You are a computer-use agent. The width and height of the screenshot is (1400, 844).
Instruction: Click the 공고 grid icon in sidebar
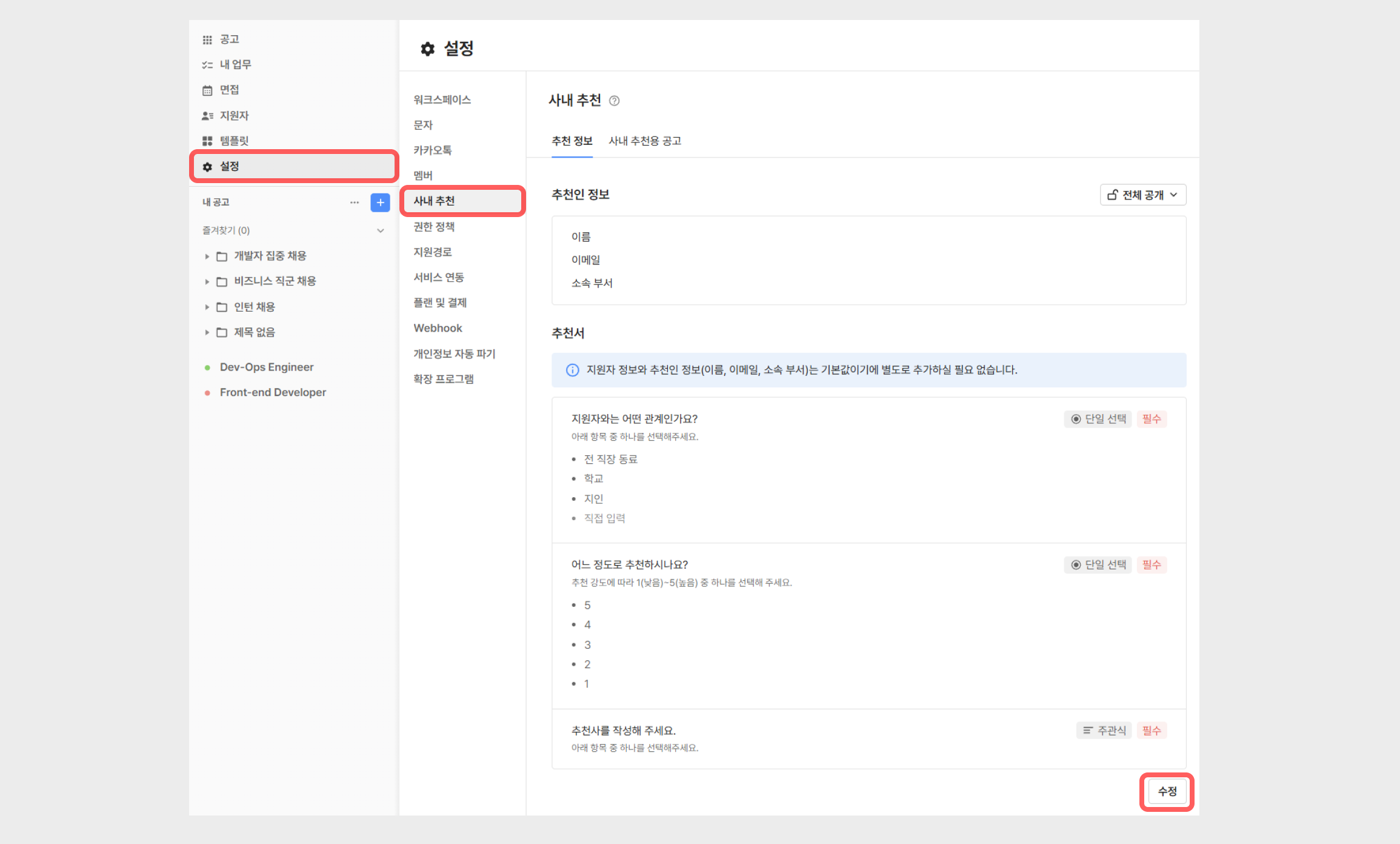pos(207,39)
